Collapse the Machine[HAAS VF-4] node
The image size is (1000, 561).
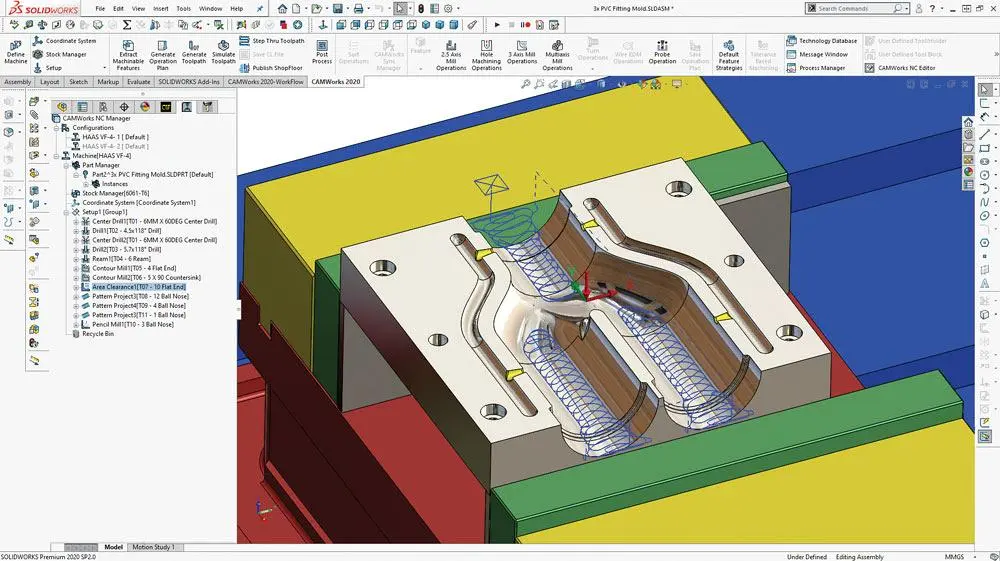(56, 156)
